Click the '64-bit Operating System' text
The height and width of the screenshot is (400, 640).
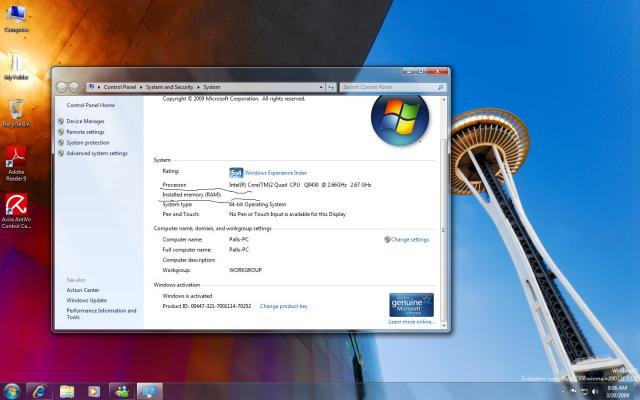pyautogui.click(x=258, y=204)
